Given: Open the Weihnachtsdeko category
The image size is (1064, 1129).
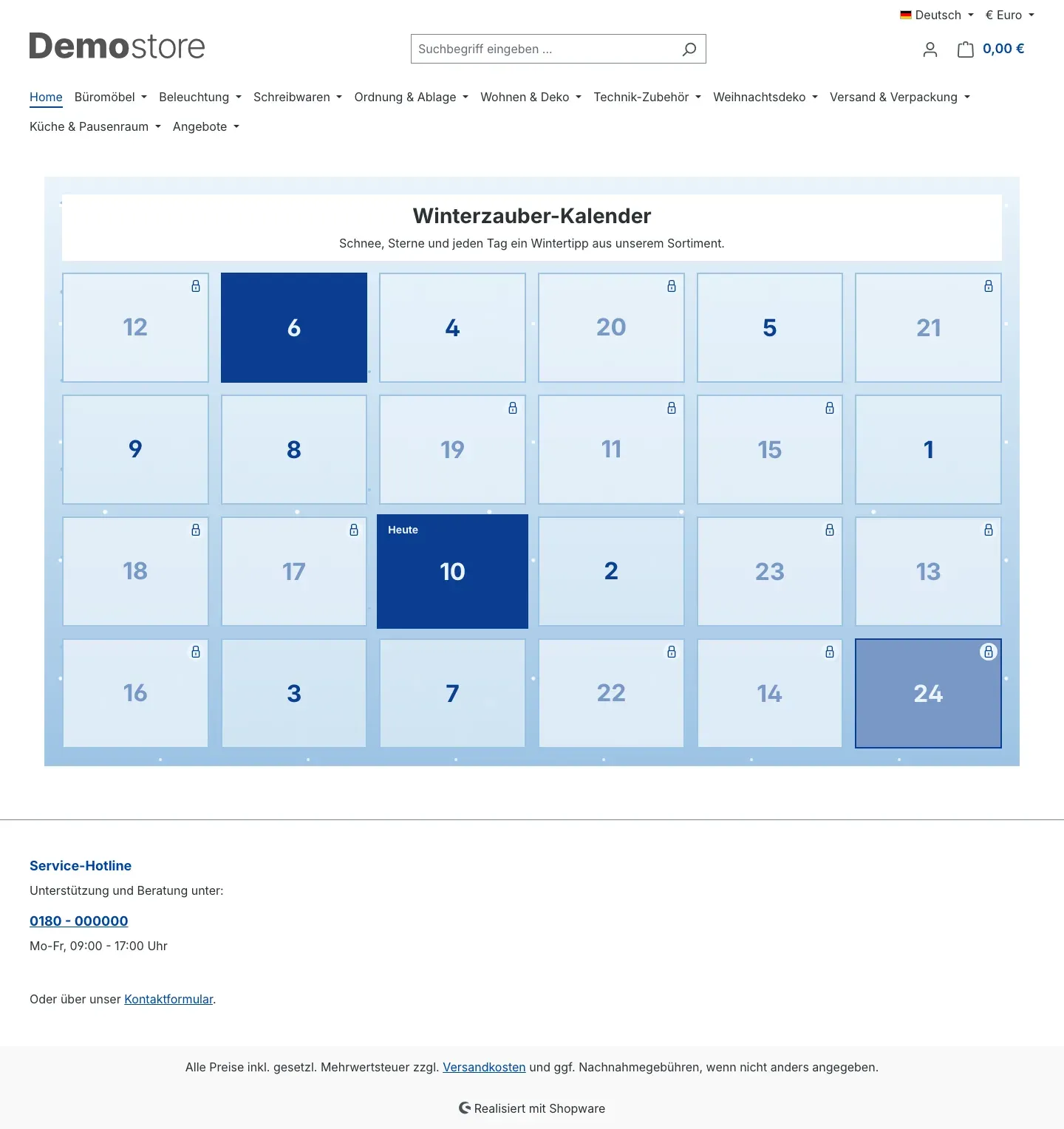Looking at the screenshot, I should (x=765, y=97).
